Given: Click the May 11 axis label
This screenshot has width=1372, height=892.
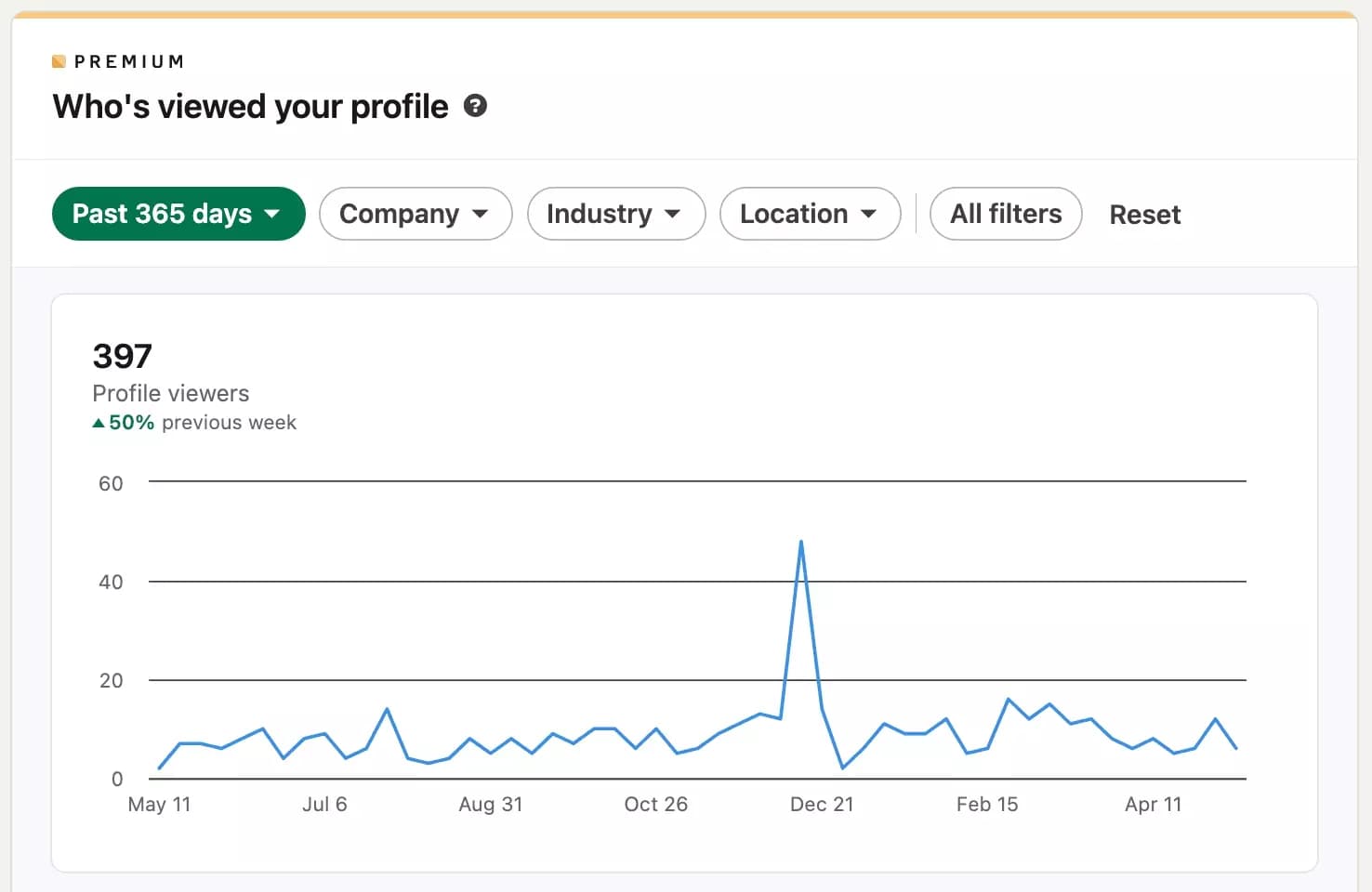Looking at the screenshot, I should tap(159, 805).
